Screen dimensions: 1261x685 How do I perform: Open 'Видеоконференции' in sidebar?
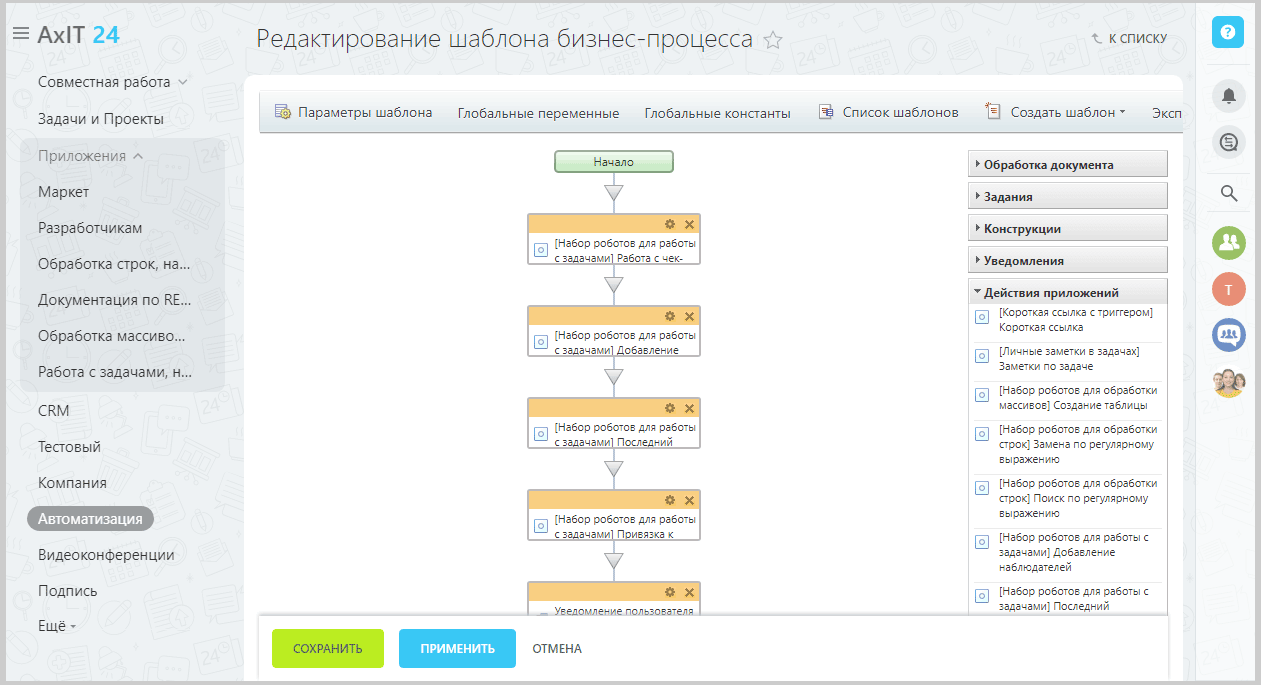pyautogui.click(x=106, y=554)
